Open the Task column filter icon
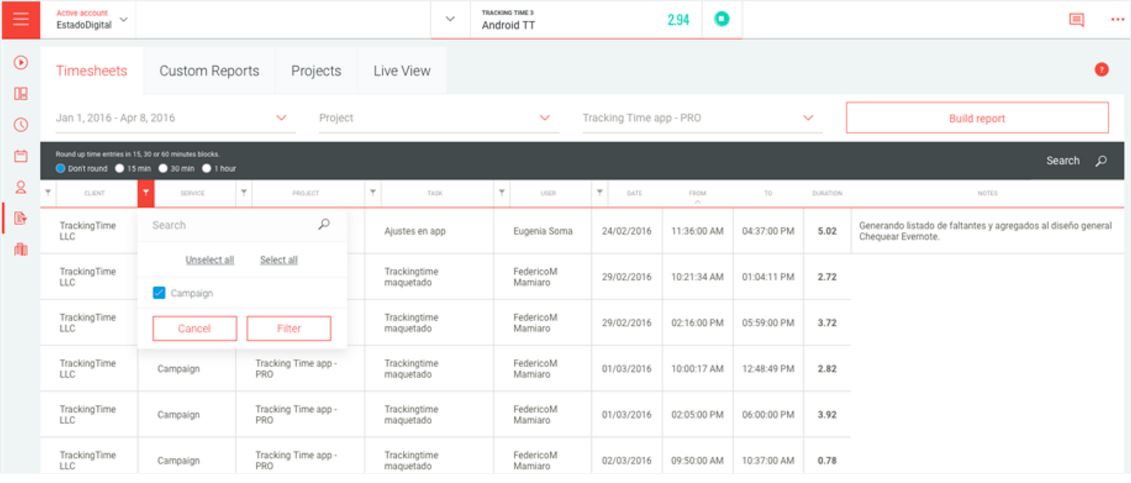1131x483 pixels. pos(372,192)
